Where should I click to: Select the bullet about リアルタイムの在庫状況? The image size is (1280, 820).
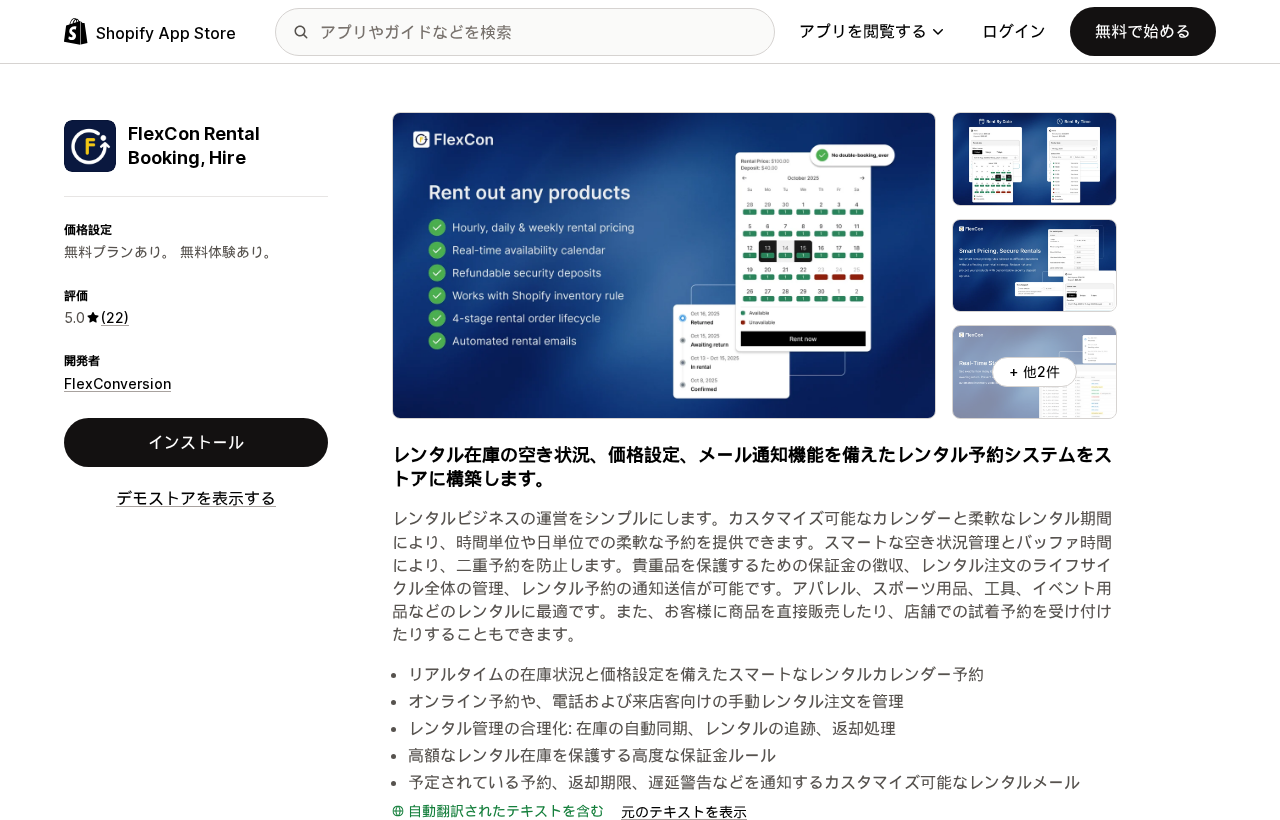click(696, 674)
